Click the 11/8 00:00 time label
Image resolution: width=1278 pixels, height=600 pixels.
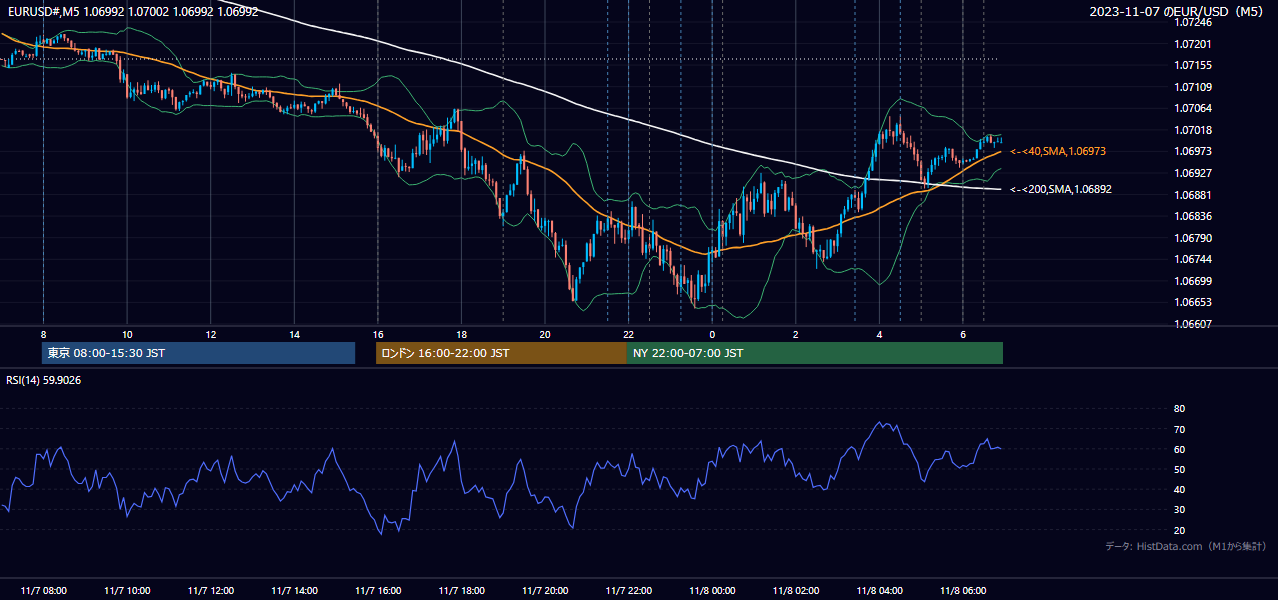click(712, 591)
